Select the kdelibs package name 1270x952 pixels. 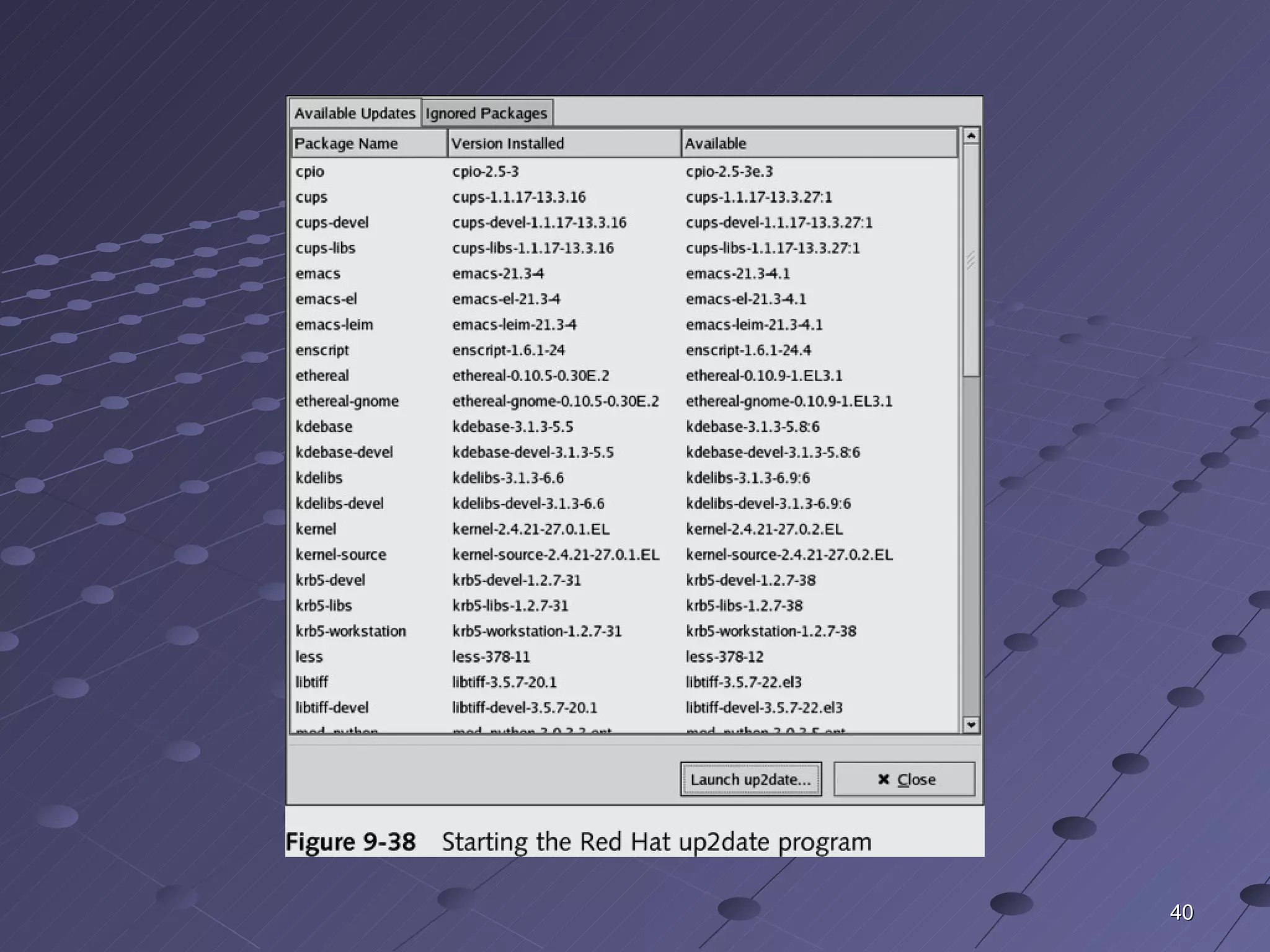[319, 478]
